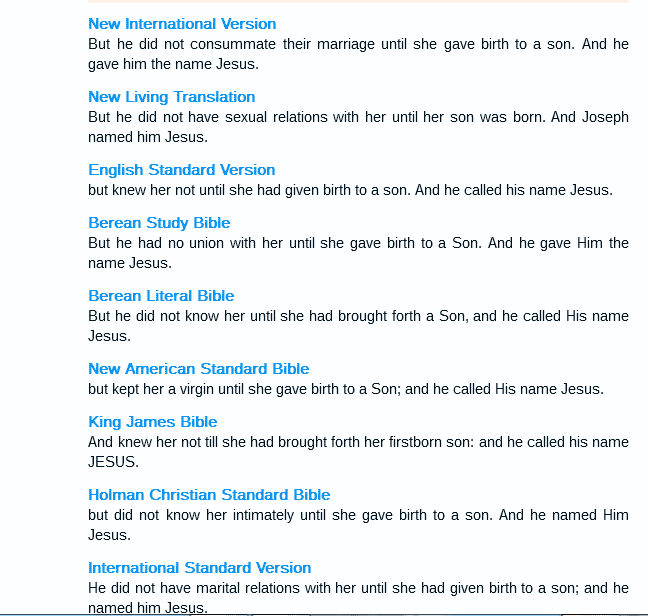Image resolution: width=648 pixels, height=616 pixels.
Task: Follow the King James Bible link
Action: pos(152,422)
